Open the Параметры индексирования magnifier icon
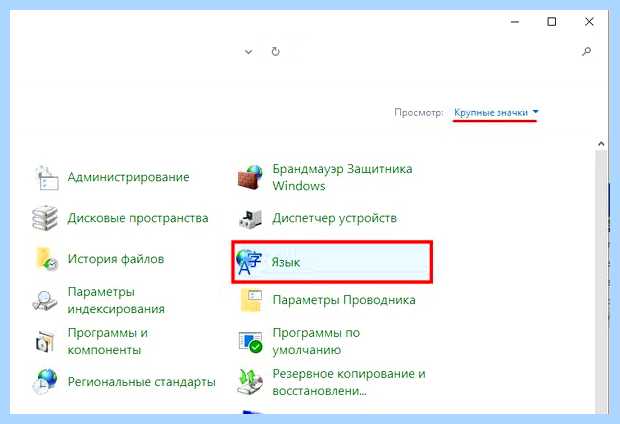 [45, 300]
